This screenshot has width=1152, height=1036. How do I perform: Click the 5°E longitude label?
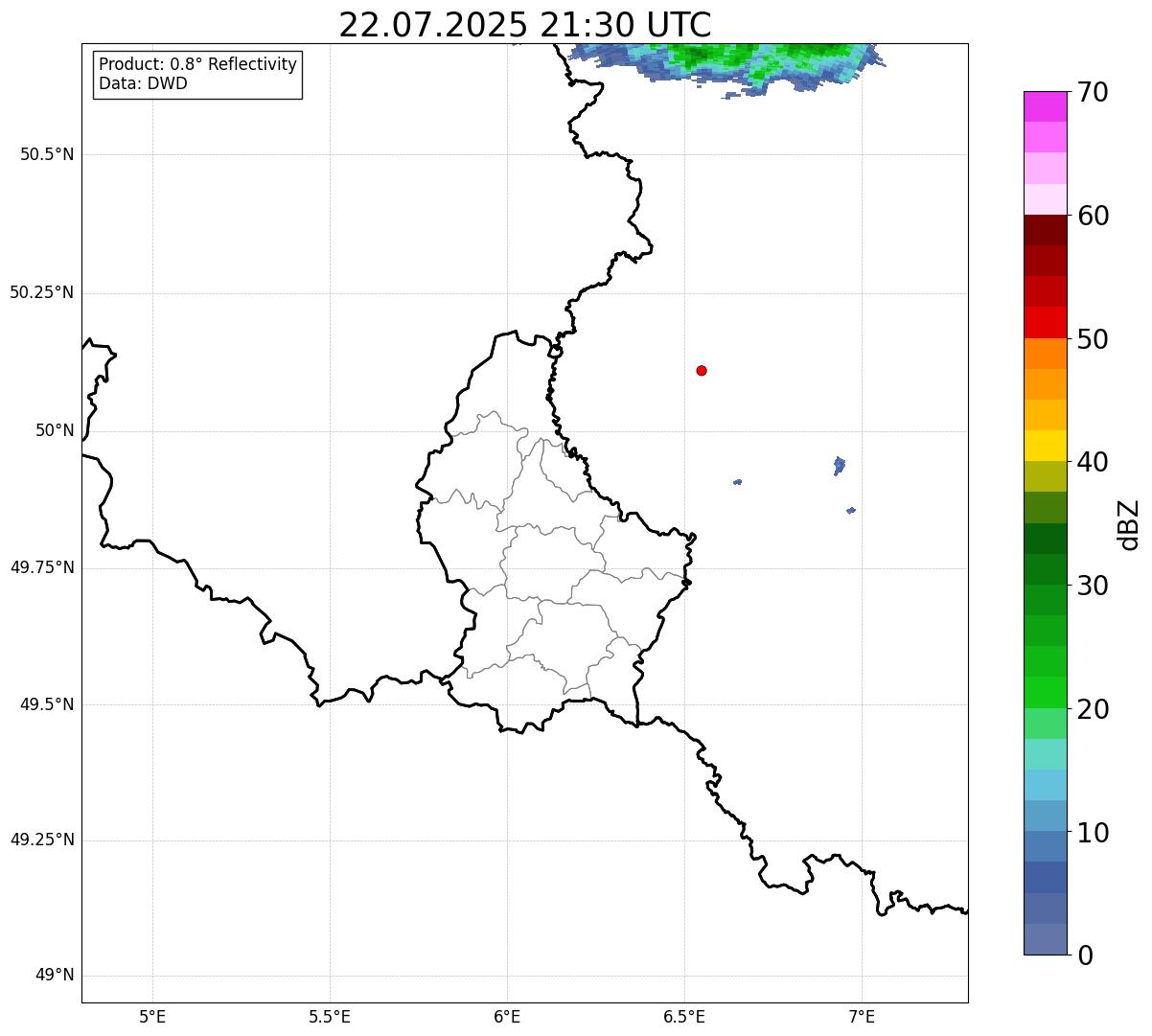click(x=152, y=1016)
